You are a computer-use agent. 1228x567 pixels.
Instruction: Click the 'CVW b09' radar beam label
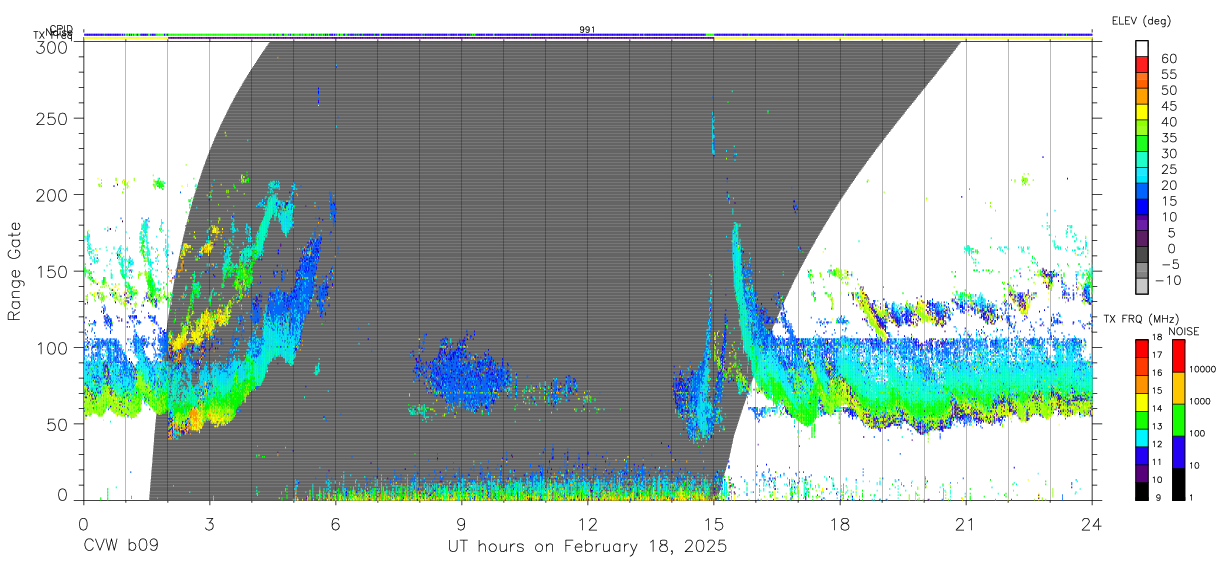(121, 547)
